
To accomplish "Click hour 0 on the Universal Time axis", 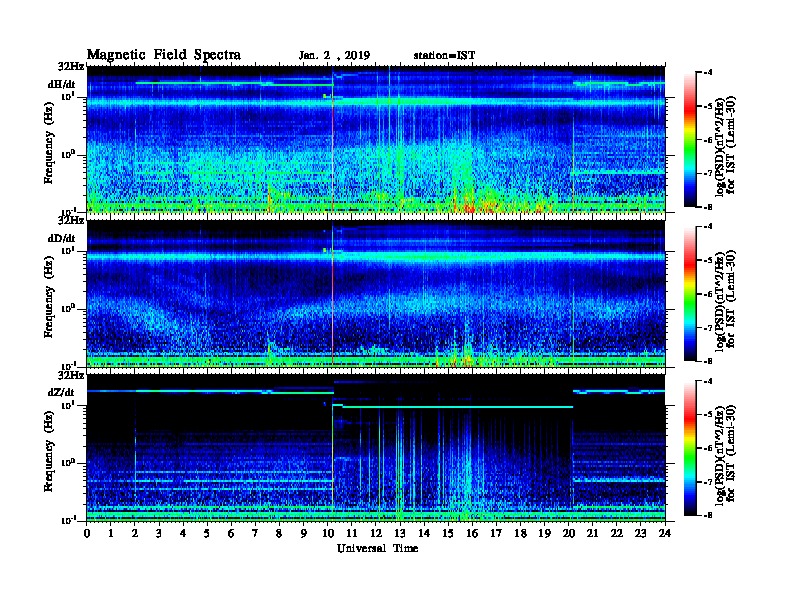I will pos(87,533).
